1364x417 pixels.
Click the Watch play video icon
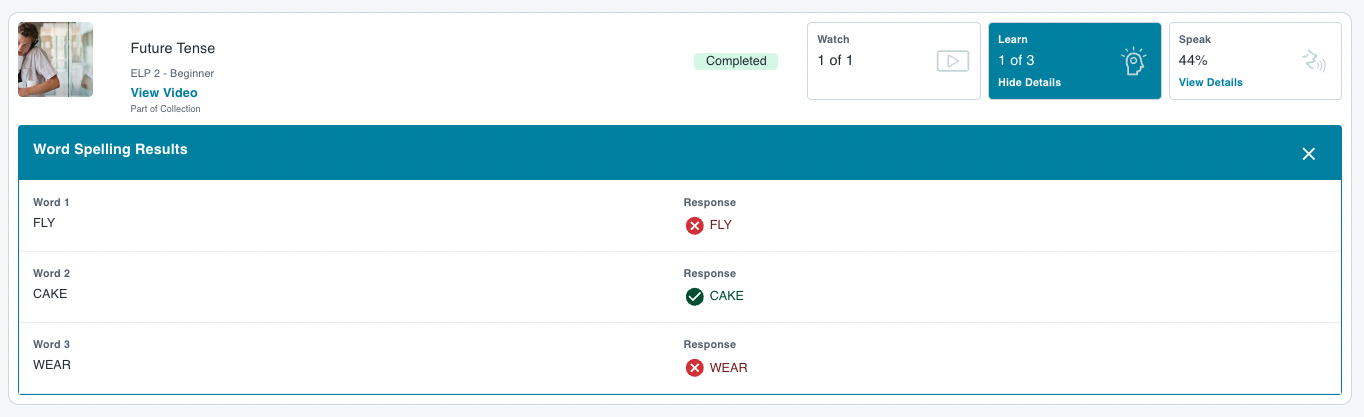click(953, 61)
